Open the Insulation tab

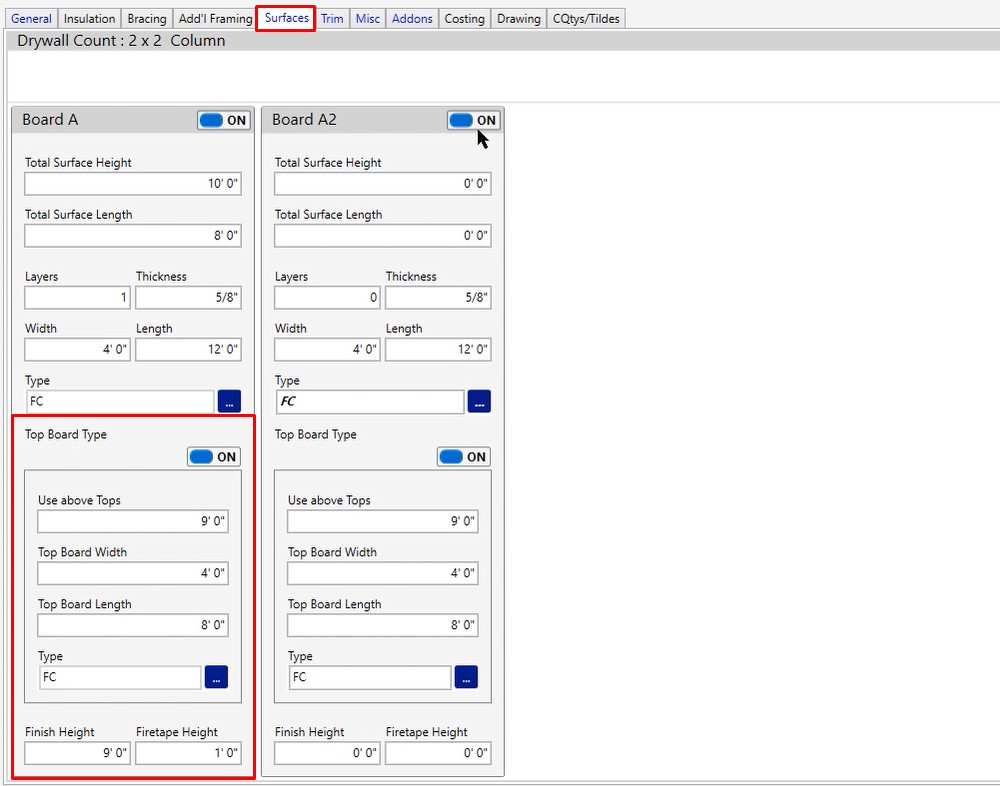click(89, 19)
